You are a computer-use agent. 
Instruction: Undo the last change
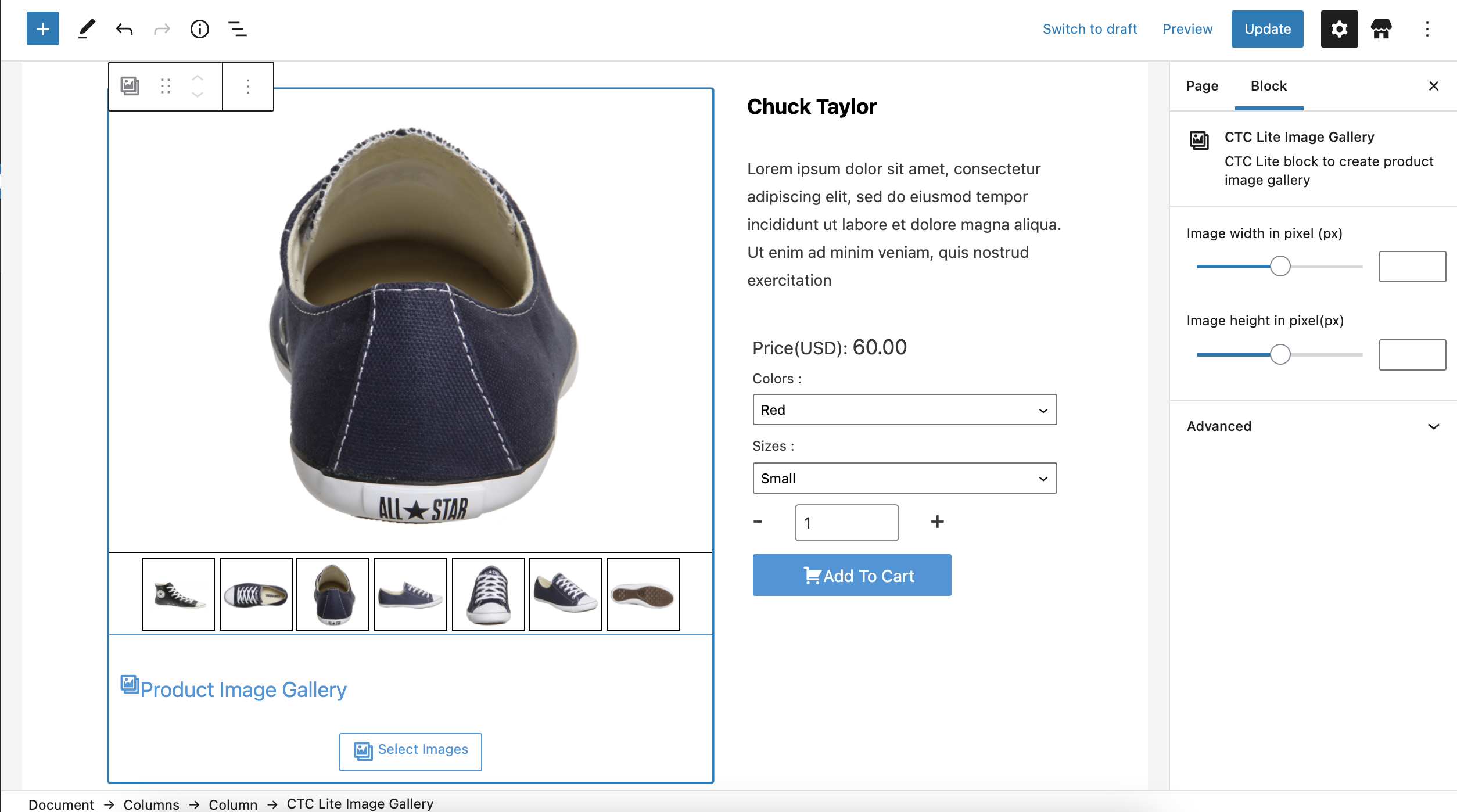124,29
